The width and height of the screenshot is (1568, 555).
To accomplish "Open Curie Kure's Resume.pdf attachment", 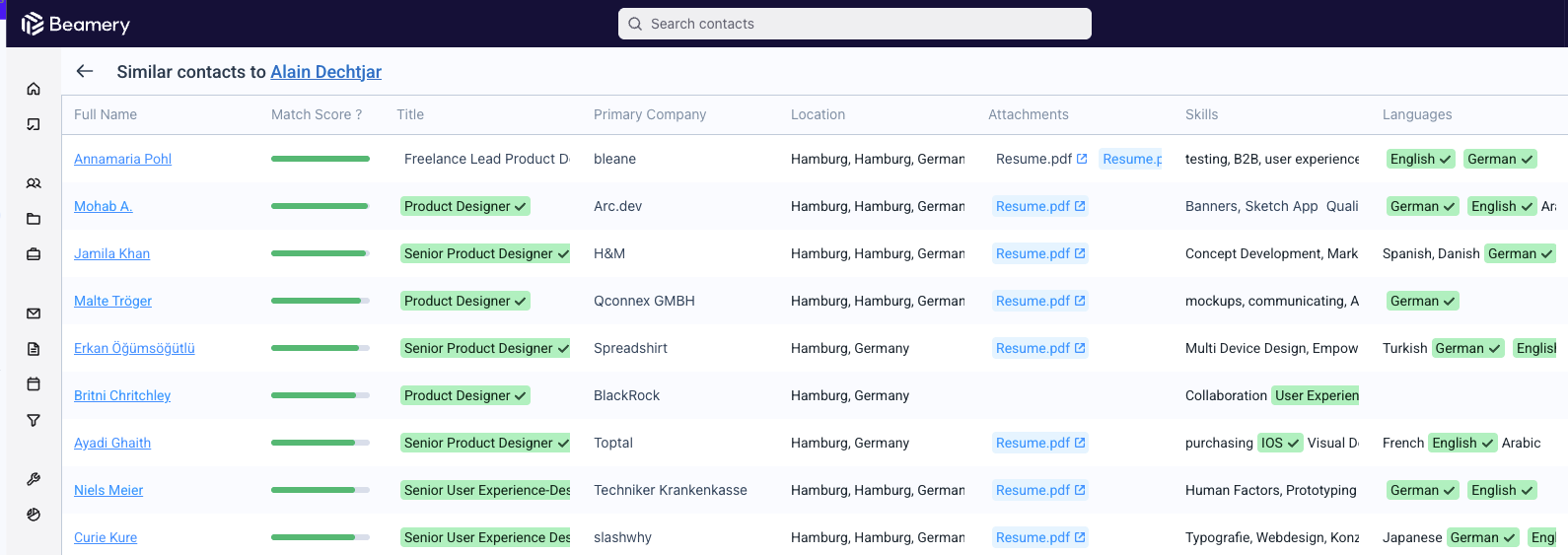I will pyautogui.click(x=1040, y=537).
